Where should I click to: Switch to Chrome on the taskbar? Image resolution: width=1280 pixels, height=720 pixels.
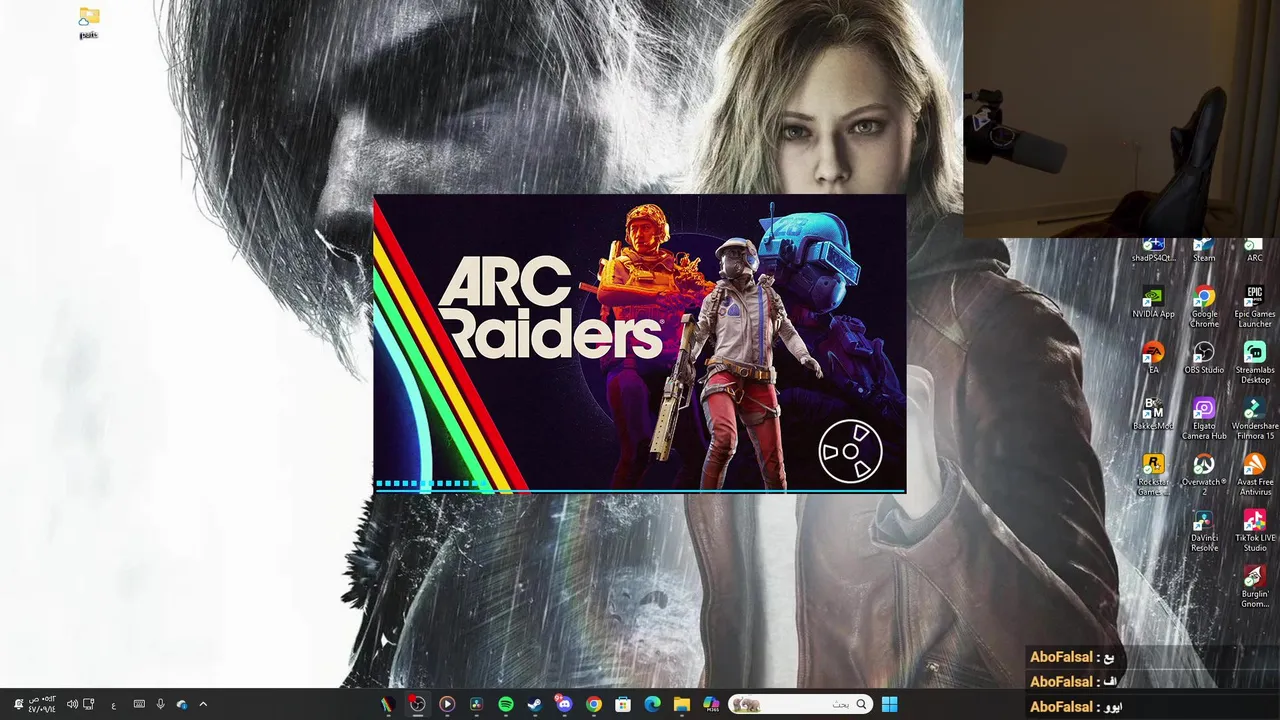(594, 704)
